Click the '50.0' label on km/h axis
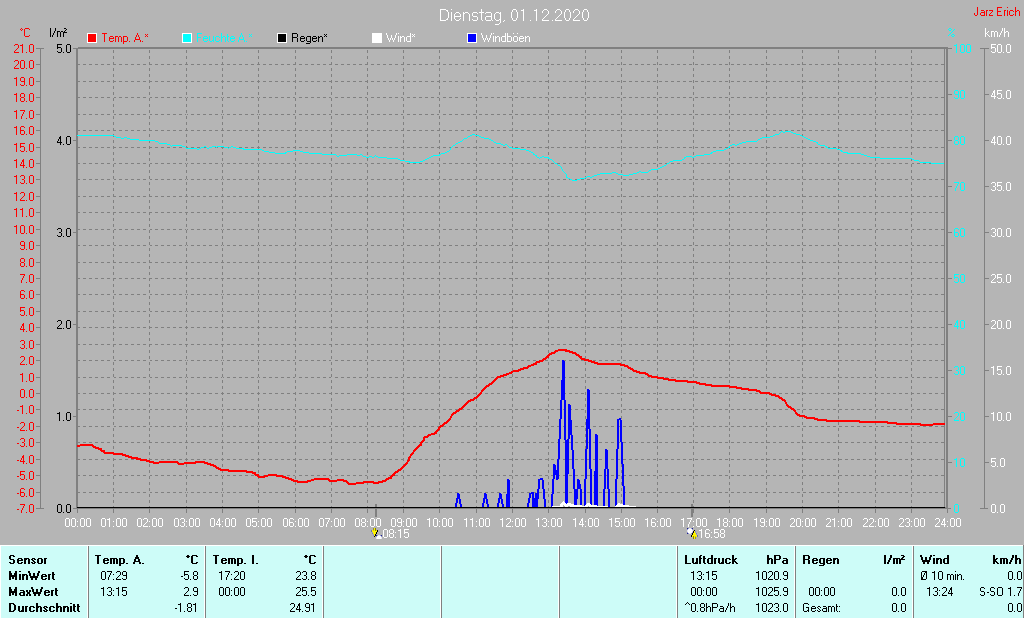This screenshot has height=618, width=1024. pyautogui.click(x=1000, y=48)
